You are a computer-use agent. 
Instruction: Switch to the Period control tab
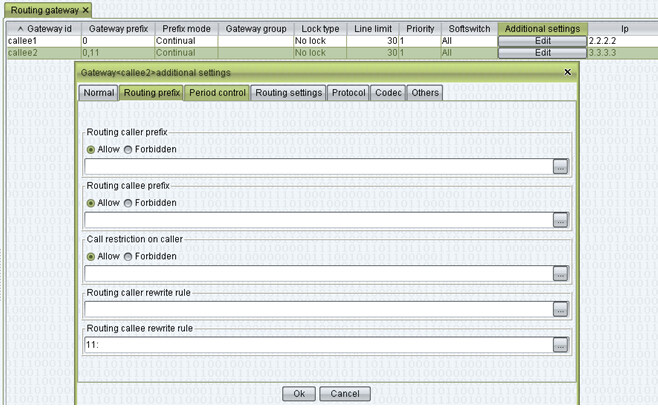point(217,93)
